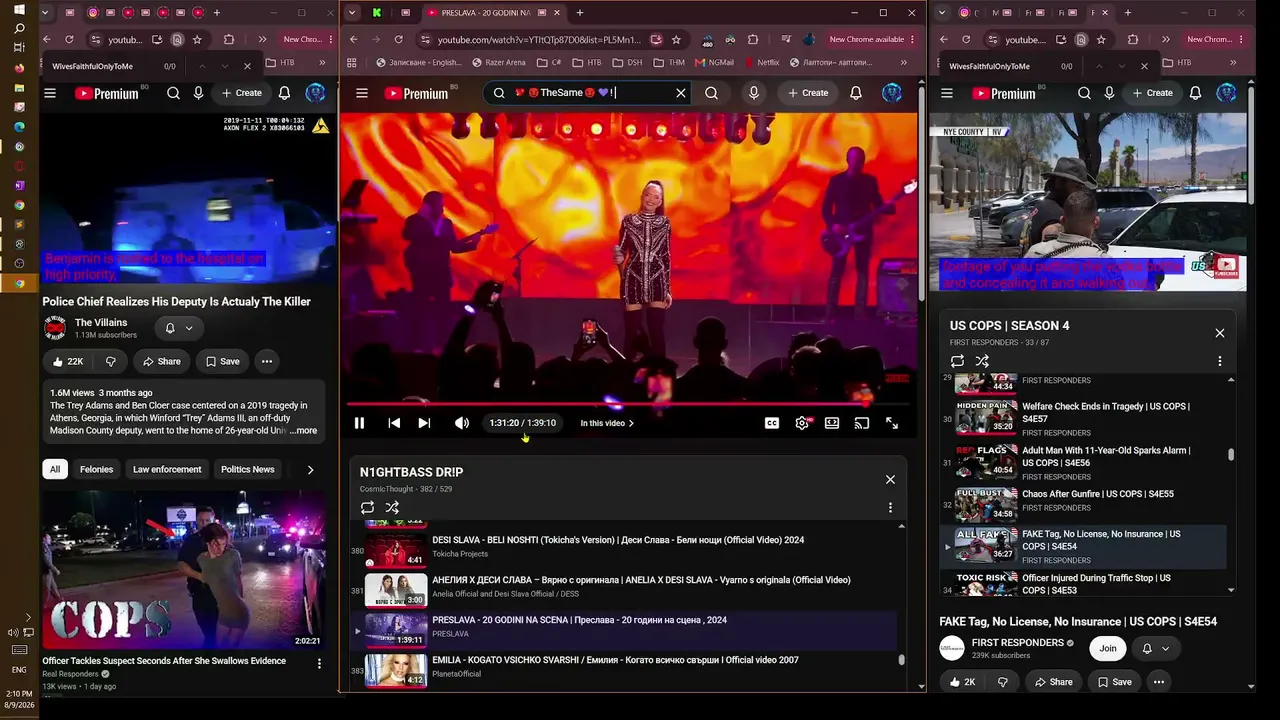Show hidden bookmarks in the middle browser window

click(904, 62)
